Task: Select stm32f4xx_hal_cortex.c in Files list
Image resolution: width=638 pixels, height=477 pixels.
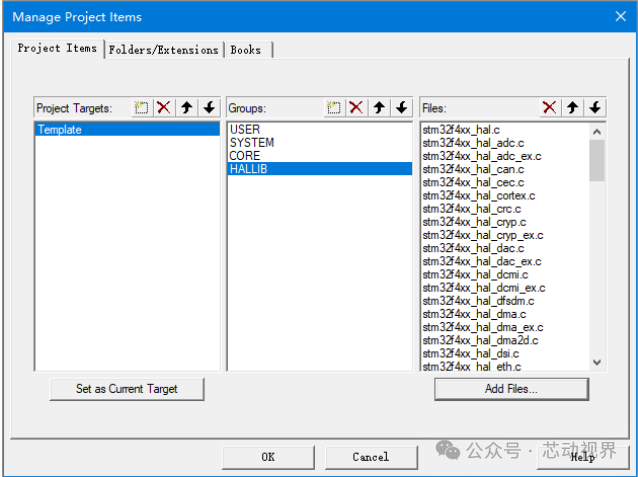Action: tap(478, 196)
